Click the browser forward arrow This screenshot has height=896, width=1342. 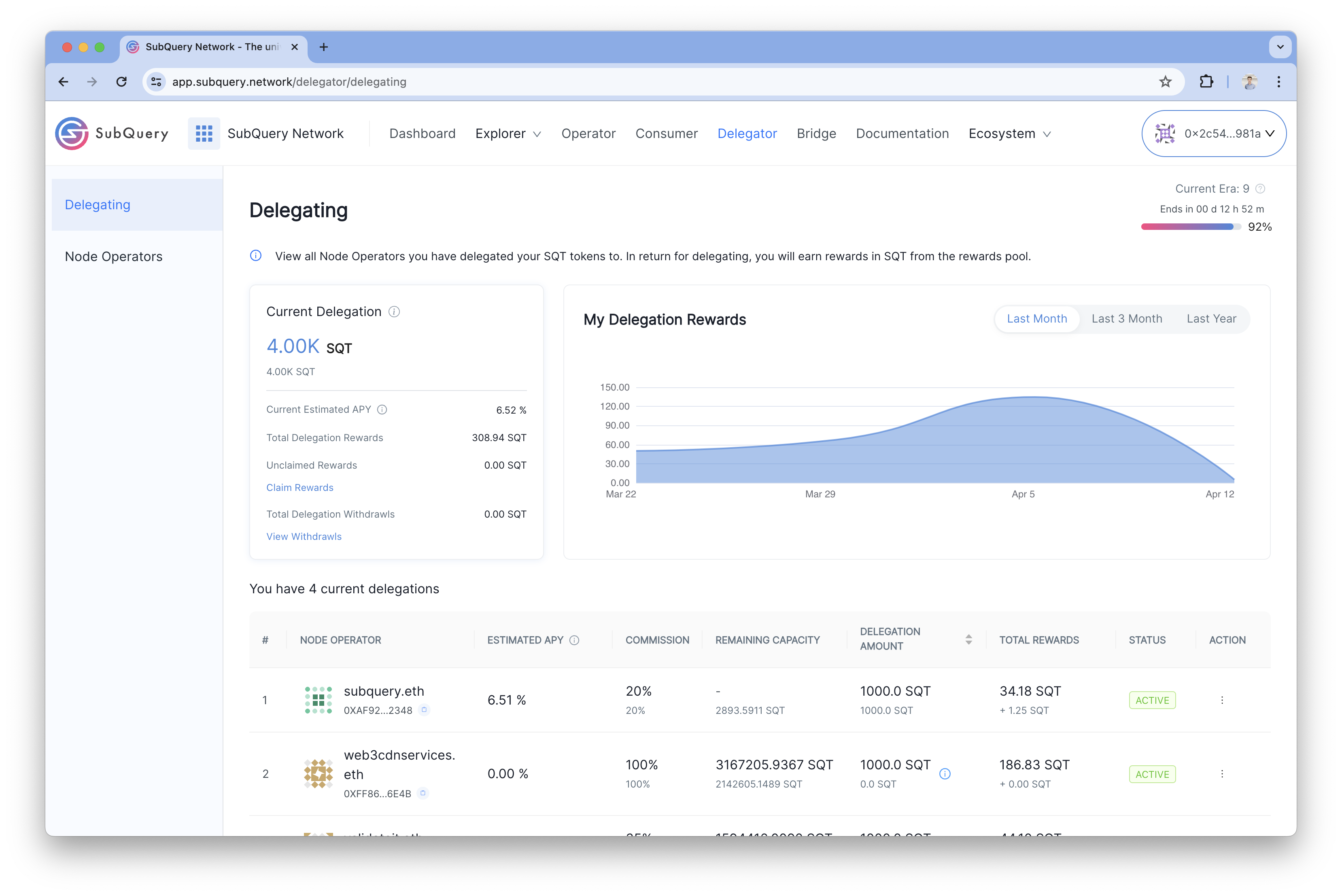[x=92, y=82]
